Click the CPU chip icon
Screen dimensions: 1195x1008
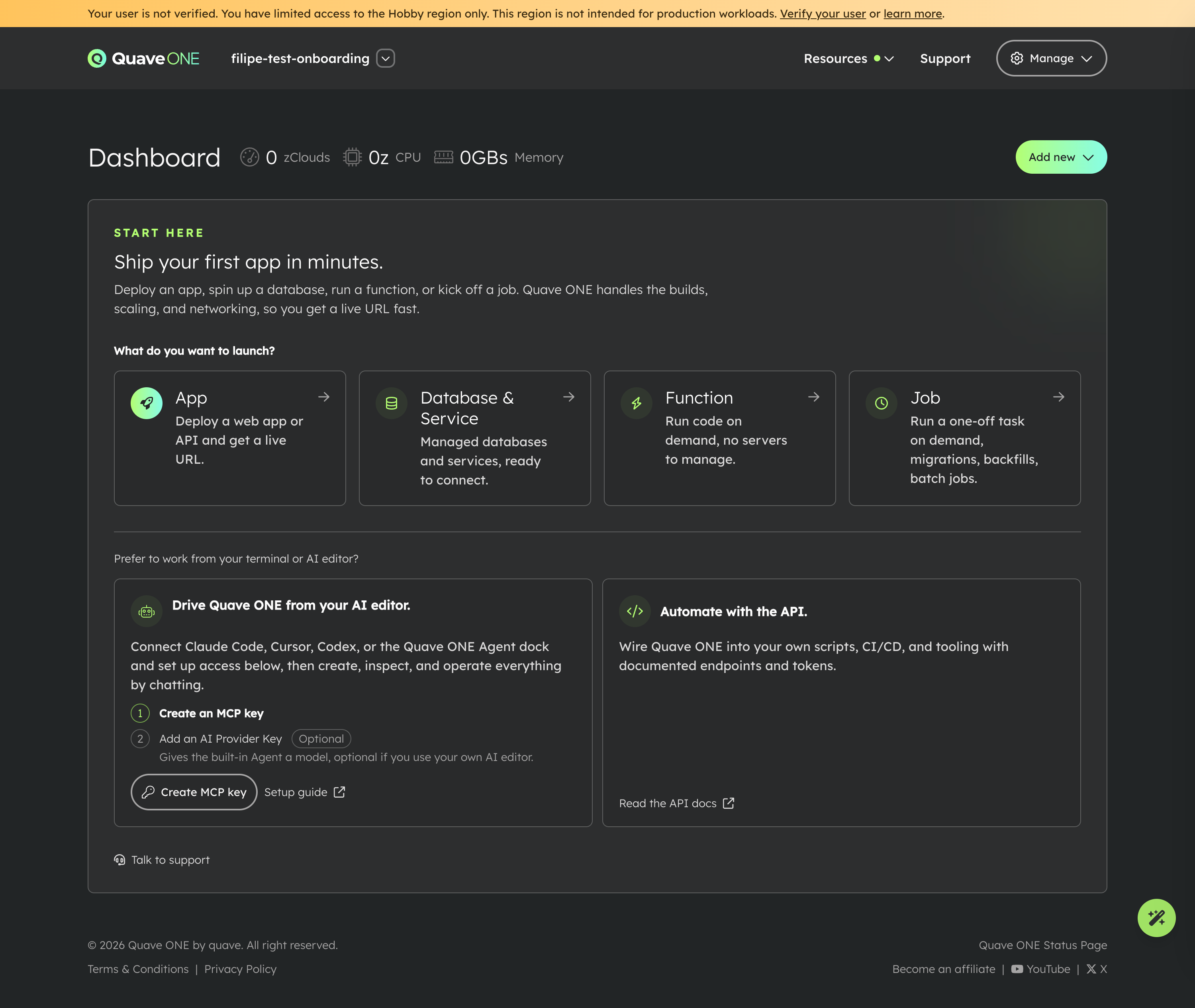[353, 157]
